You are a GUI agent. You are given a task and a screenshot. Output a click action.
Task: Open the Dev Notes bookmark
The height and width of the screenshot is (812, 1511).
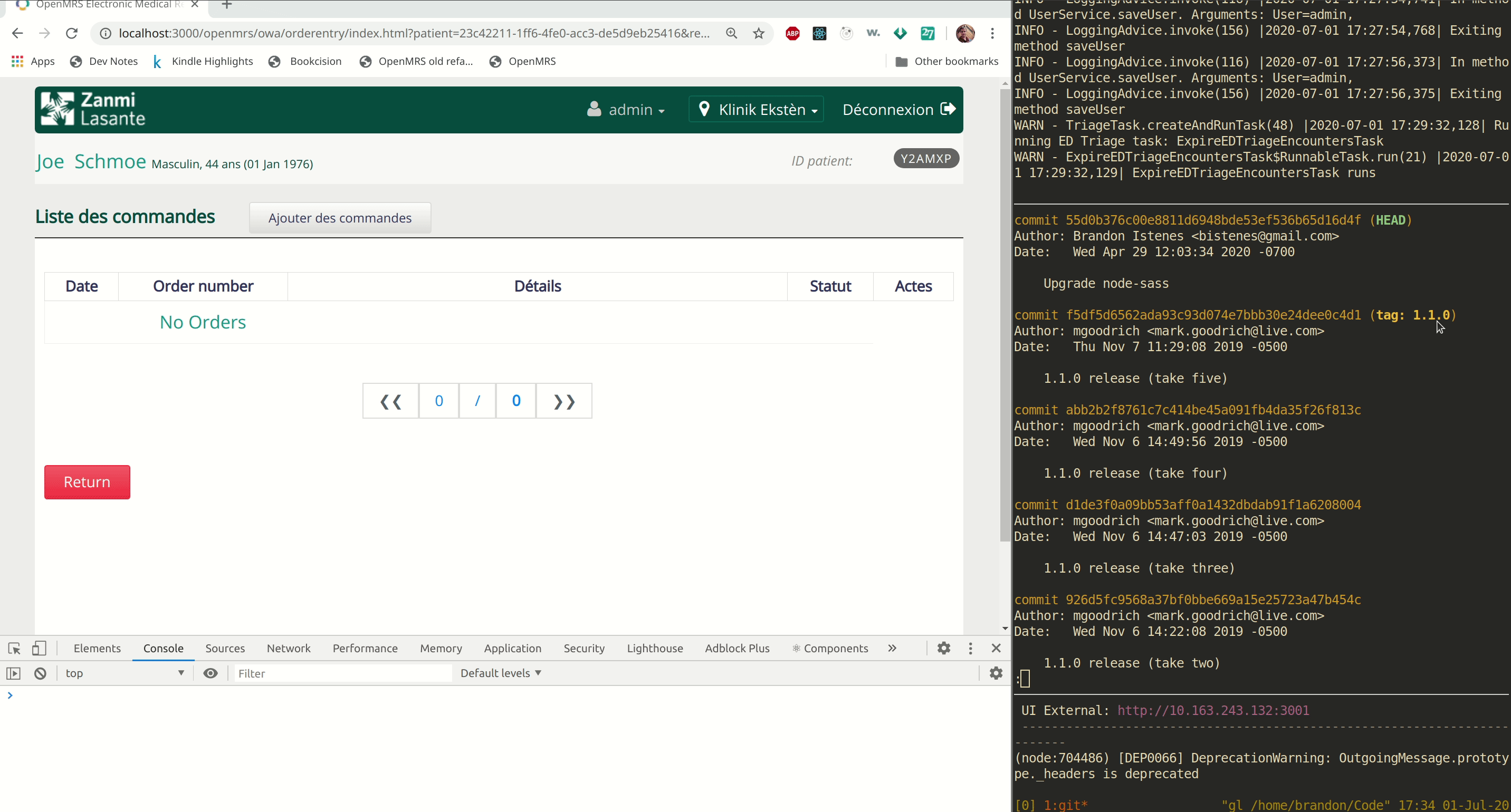pos(104,61)
